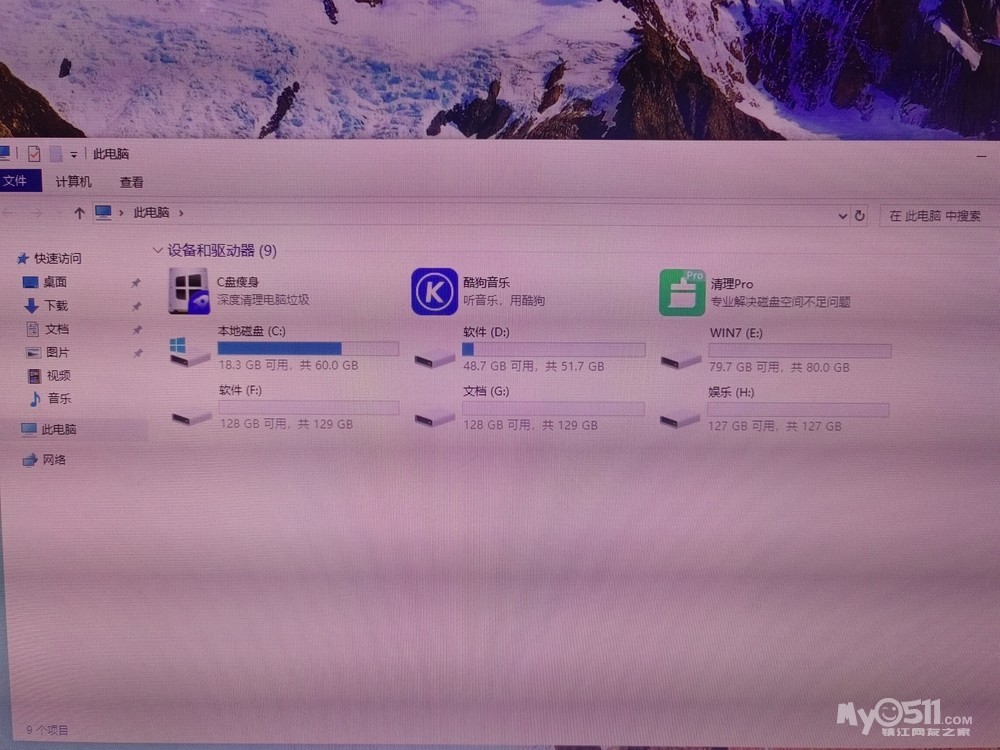The image size is (1000, 750).
Task: Select the 软件 (D:) drive icon
Action: [434, 355]
